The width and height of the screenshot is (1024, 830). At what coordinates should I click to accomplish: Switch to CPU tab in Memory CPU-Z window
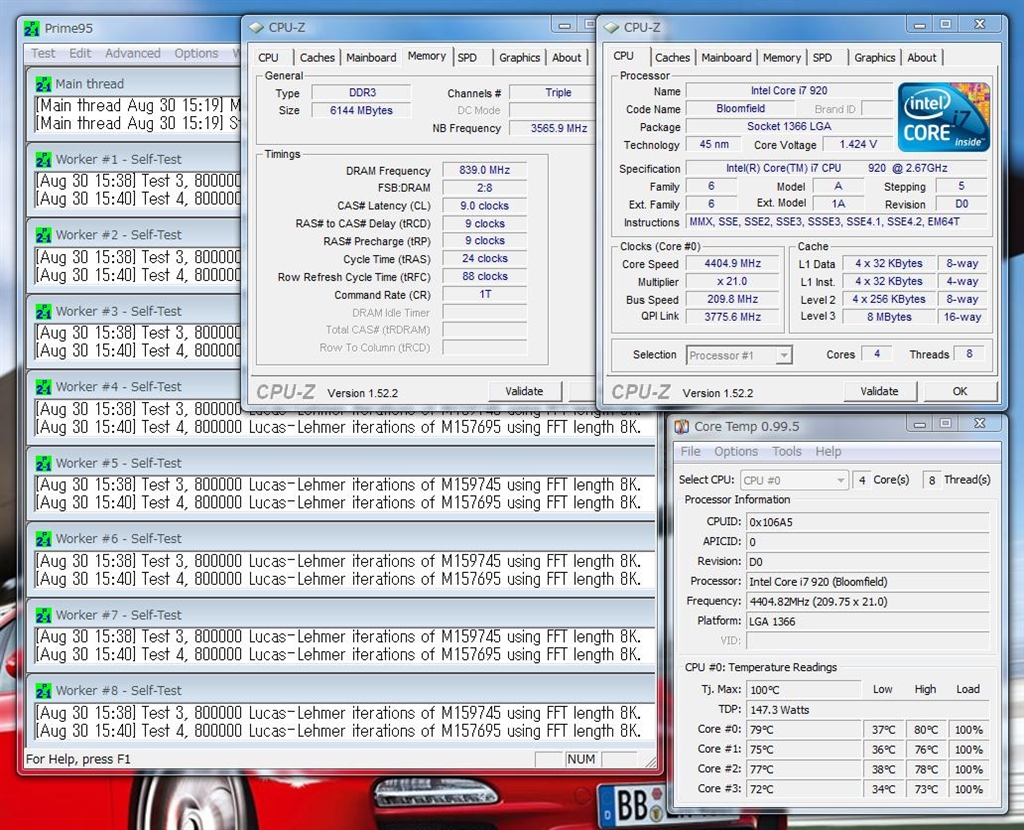[x=268, y=57]
